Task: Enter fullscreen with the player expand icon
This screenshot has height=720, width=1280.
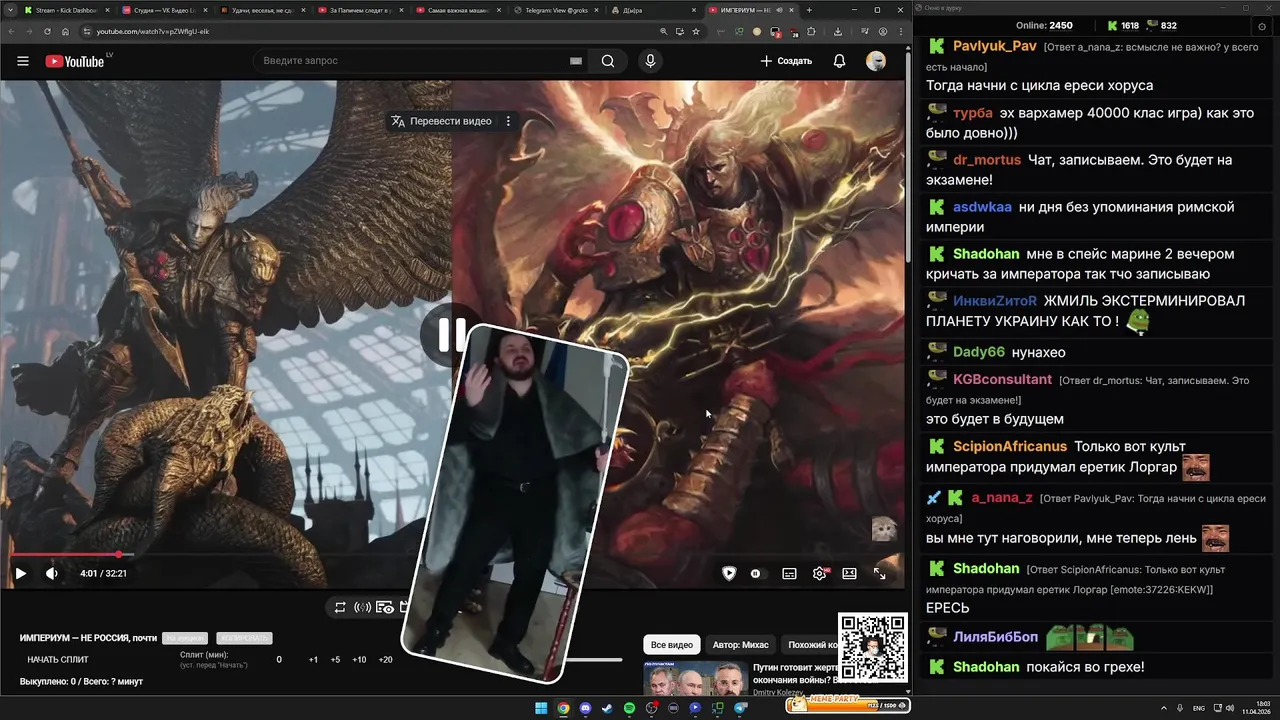Action: 880,573
